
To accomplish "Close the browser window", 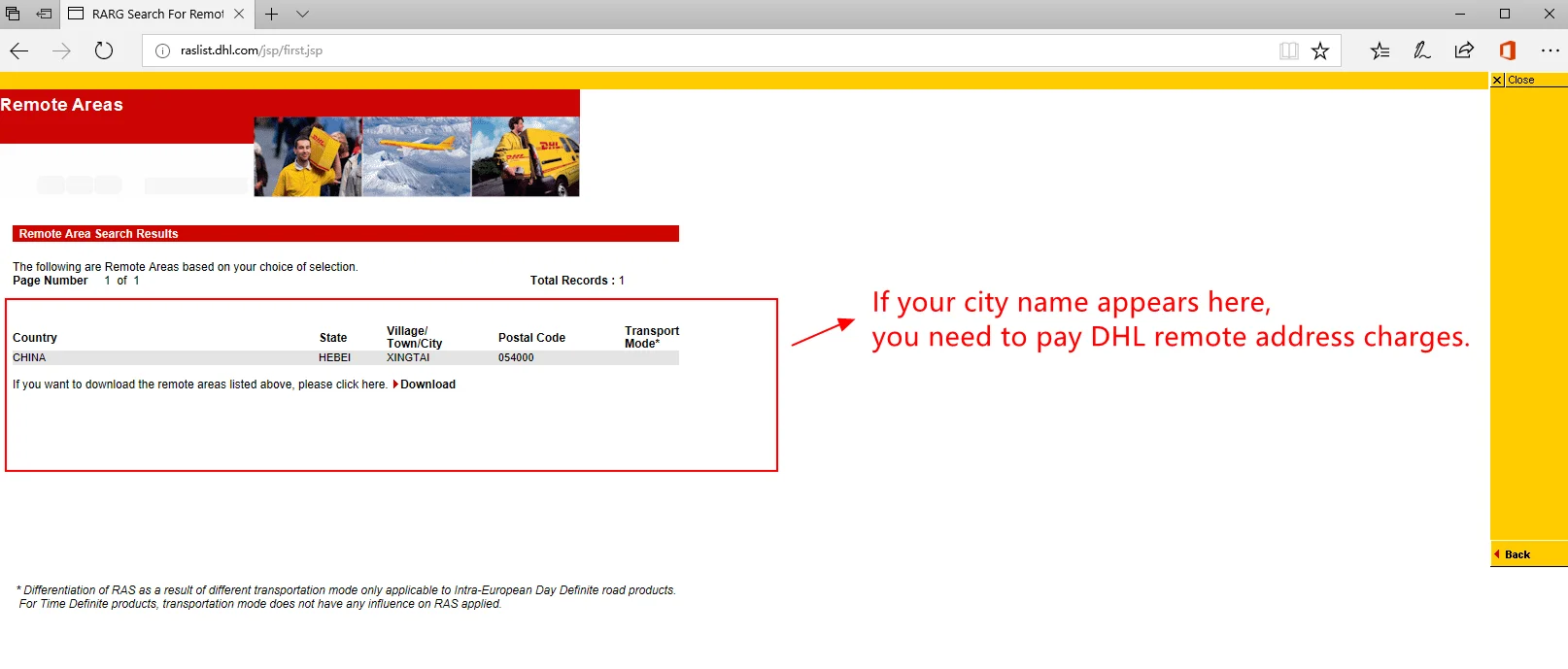I will [1549, 14].
